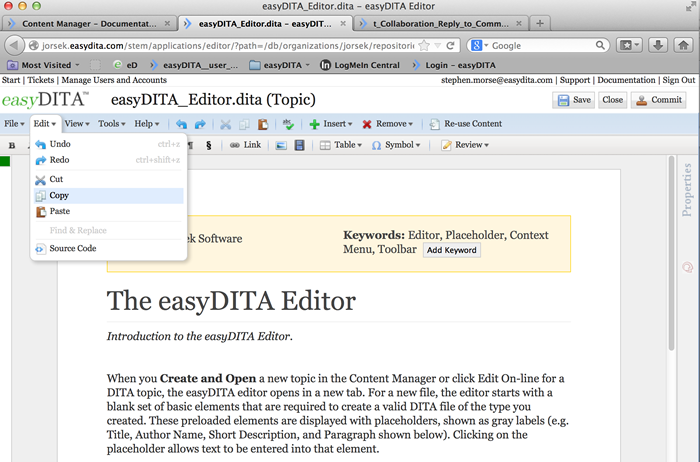Open the comments bubble in right sidebar

coord(688,267)
